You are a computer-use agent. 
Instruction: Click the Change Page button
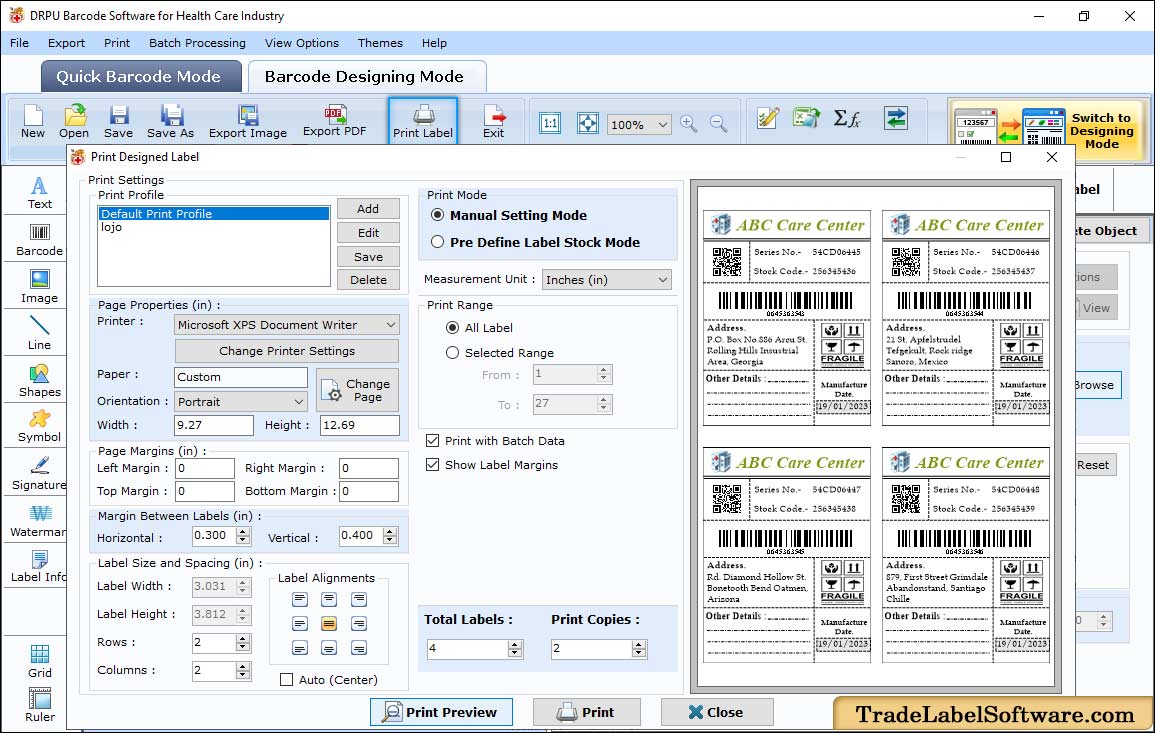[x=357, y=390]
